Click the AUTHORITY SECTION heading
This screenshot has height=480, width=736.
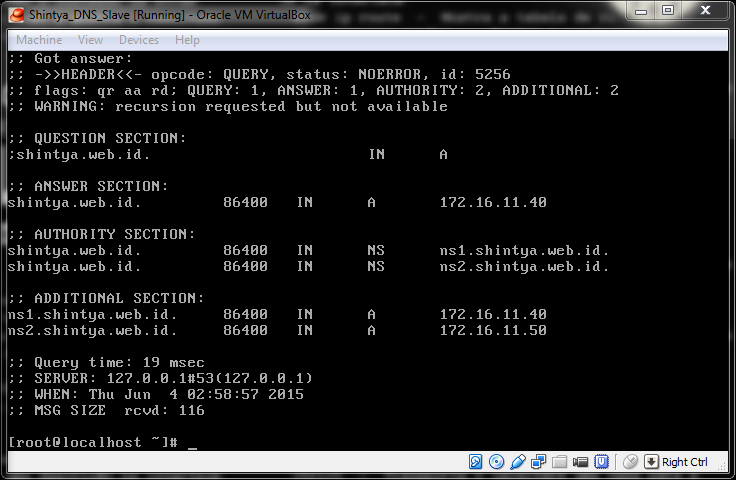coord(101,234)
